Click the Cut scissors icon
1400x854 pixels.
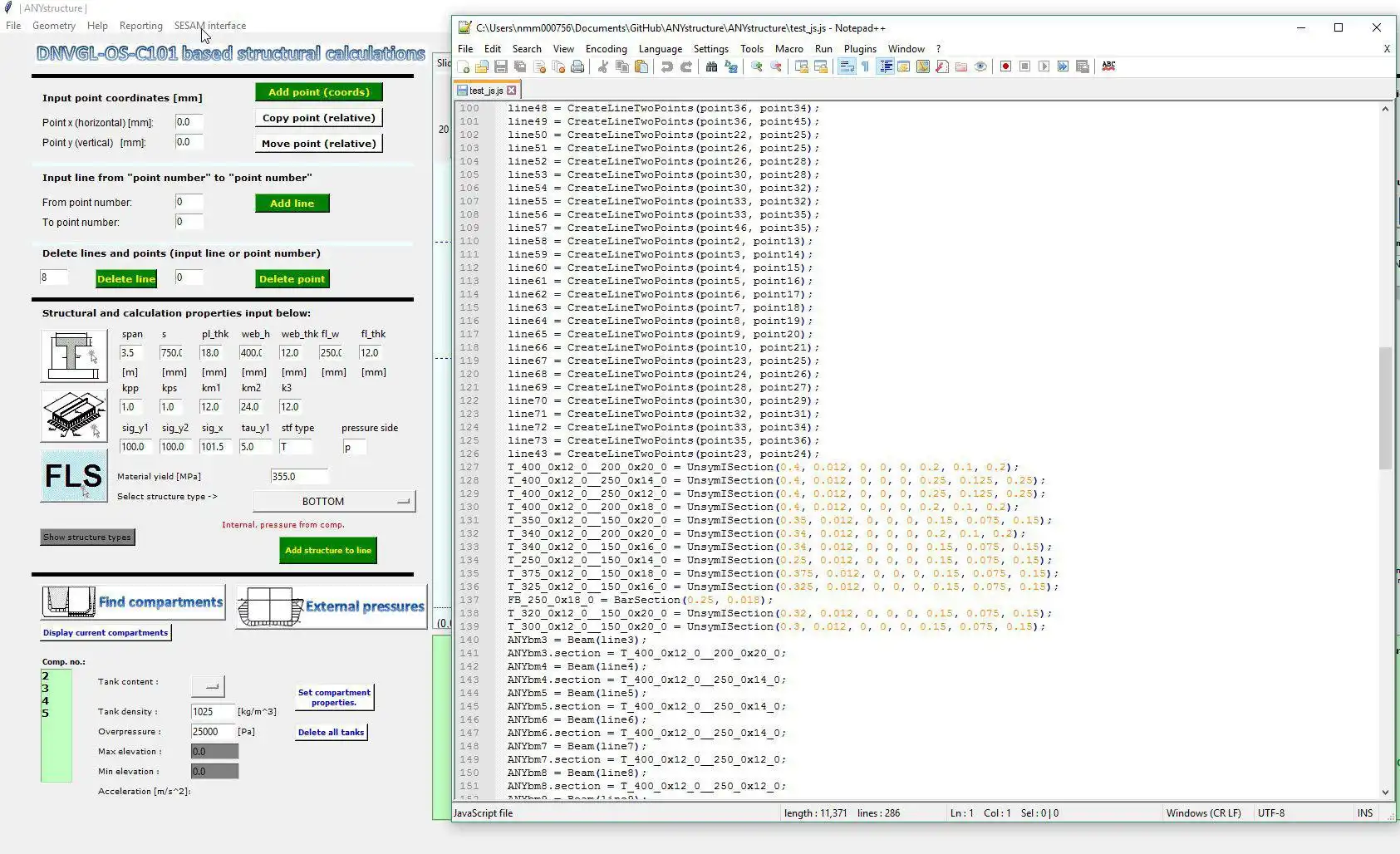click(x=602, y=66)
